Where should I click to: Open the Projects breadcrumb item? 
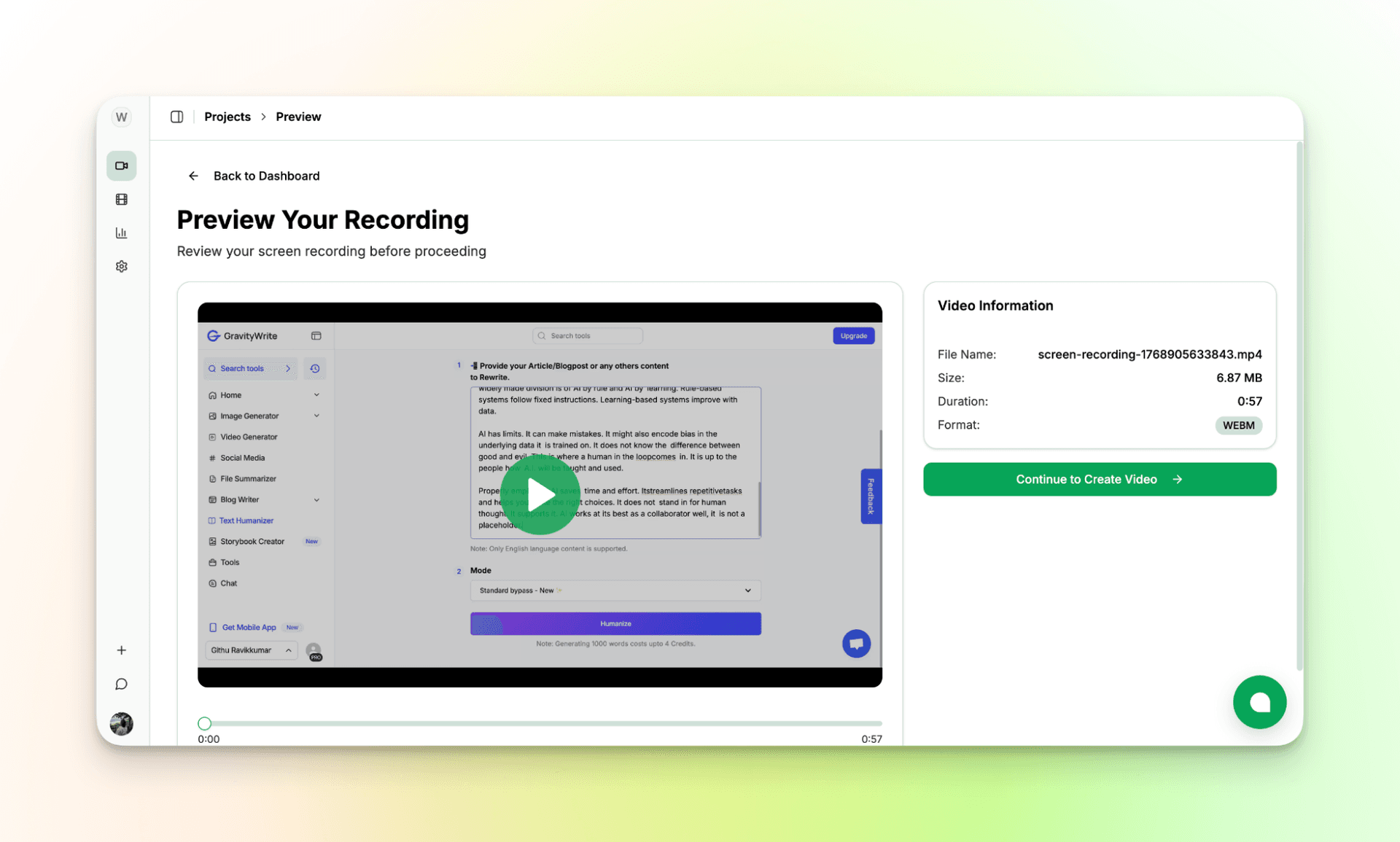[227, 117]
